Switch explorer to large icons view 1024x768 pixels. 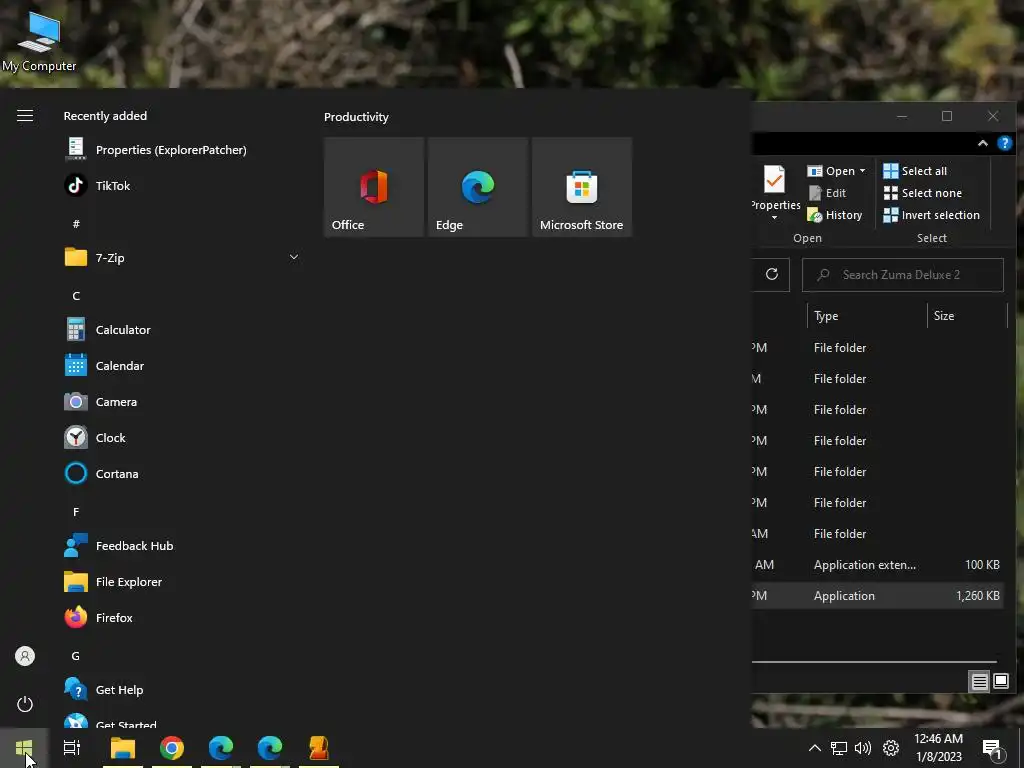[1000, 682]
